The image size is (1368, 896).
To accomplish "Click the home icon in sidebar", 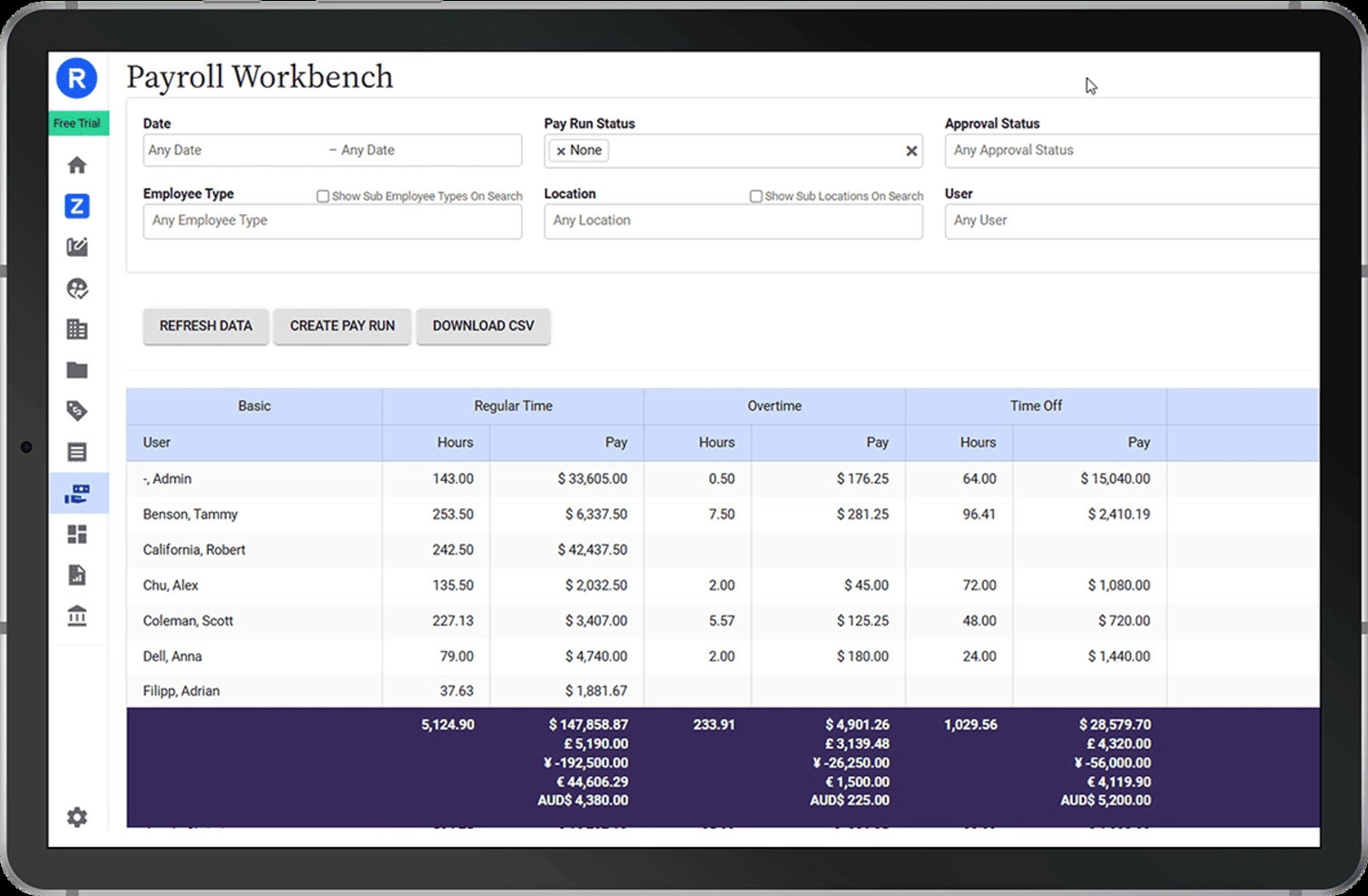I will coord(77,165).
